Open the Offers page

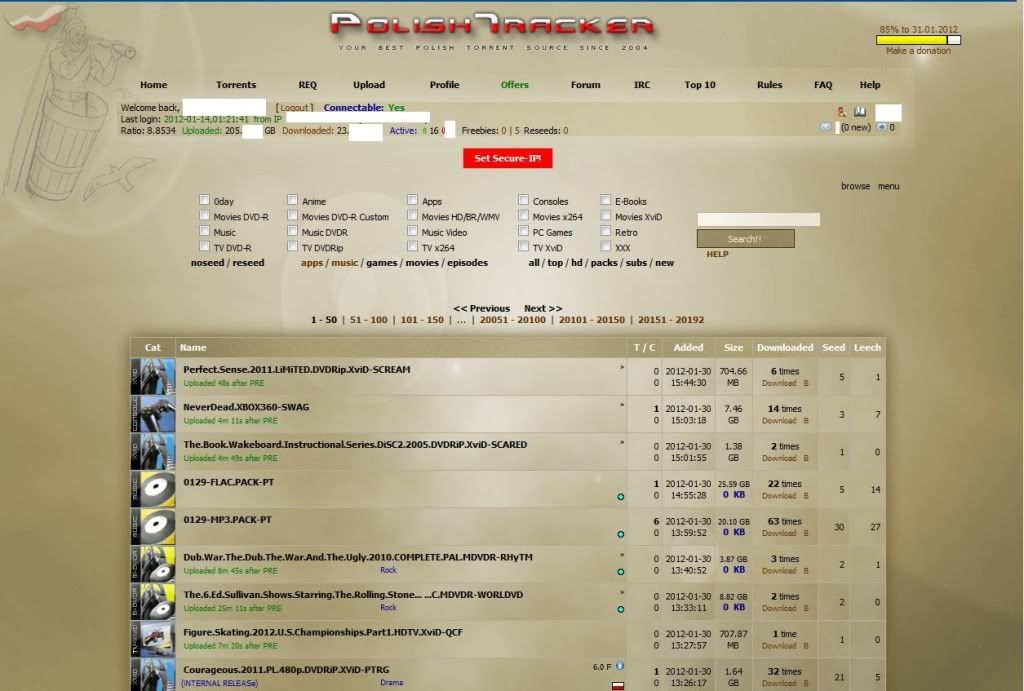tap(515, 85)
